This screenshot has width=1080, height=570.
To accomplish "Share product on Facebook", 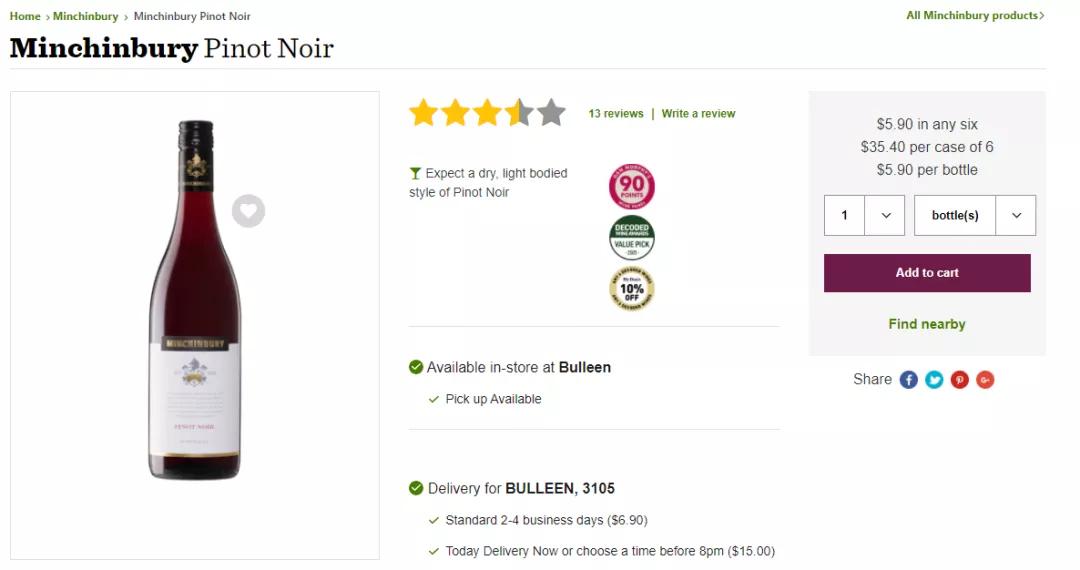I will (x=908, y=380).
